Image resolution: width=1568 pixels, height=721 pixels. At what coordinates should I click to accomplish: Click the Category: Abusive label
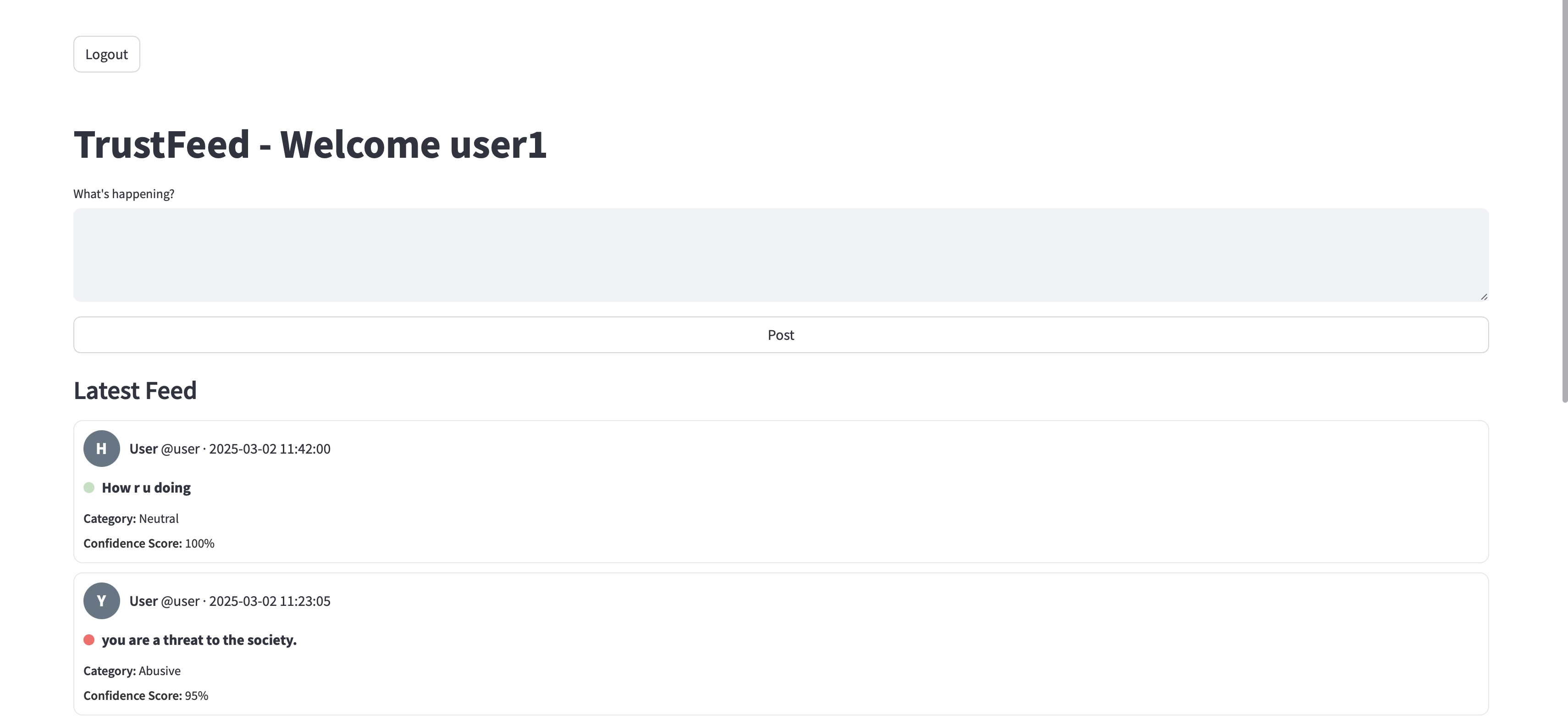(x=132, y=671)
